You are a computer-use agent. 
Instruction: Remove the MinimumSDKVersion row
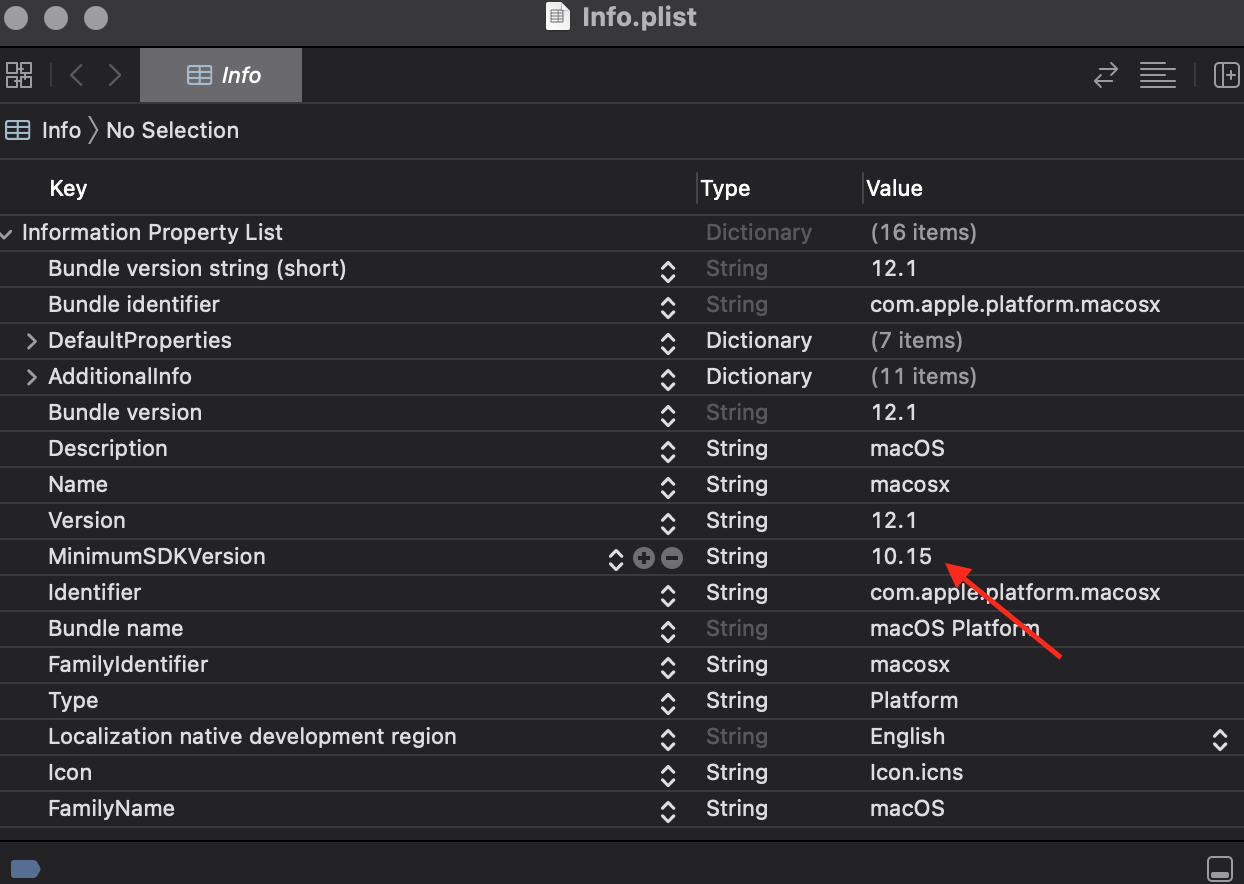tap(672, 558)
